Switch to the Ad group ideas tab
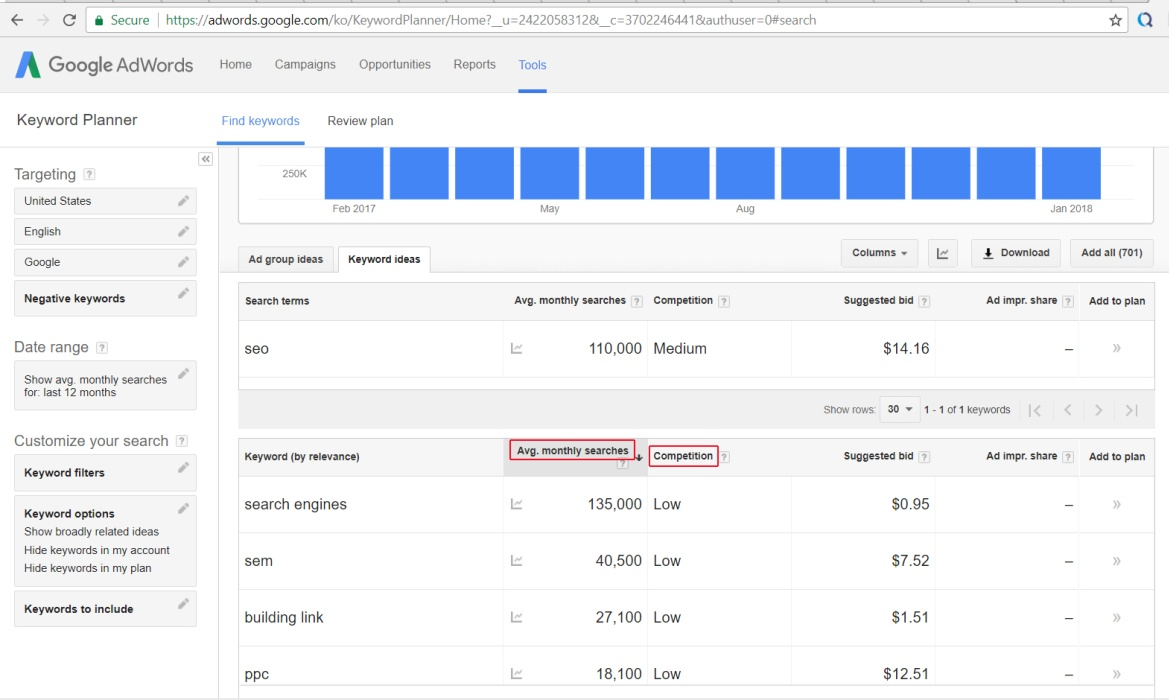Image resolution: width=1169 pixels, height=700 pixels. tap(286, 259)
